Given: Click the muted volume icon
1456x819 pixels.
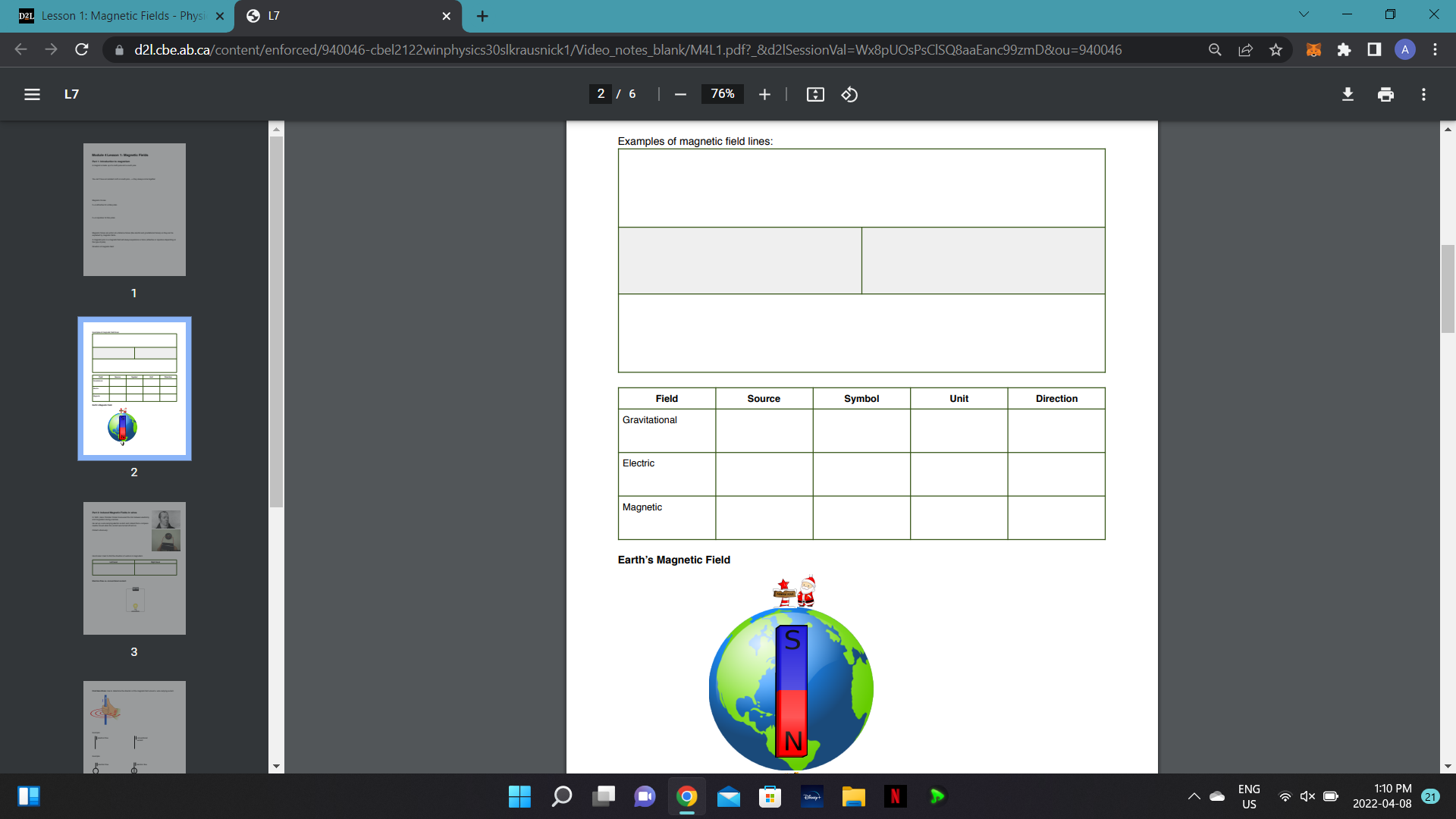Looking at the screenshot, I should [x=1307, y=796].
